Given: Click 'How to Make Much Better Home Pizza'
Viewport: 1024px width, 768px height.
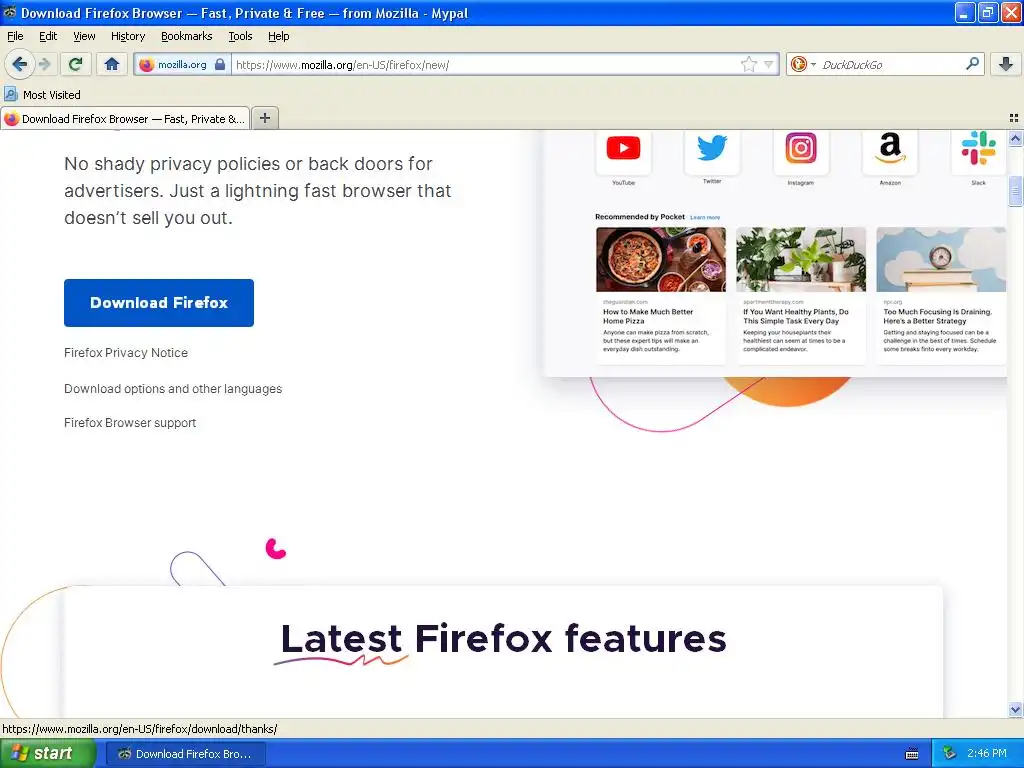Looking at the screenshot, I should pos(648,316).
